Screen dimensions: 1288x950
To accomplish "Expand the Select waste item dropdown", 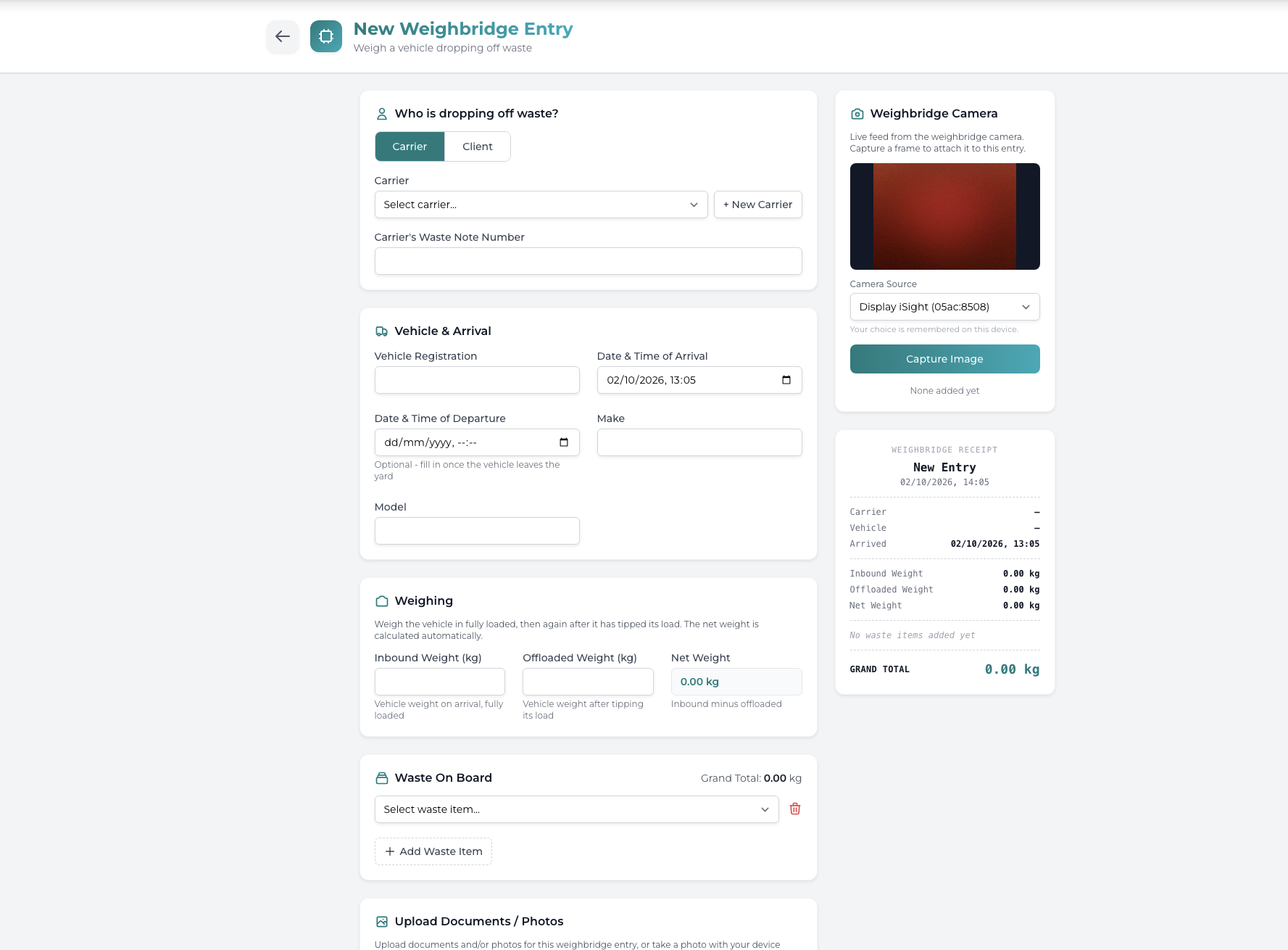I will (576, 809).
